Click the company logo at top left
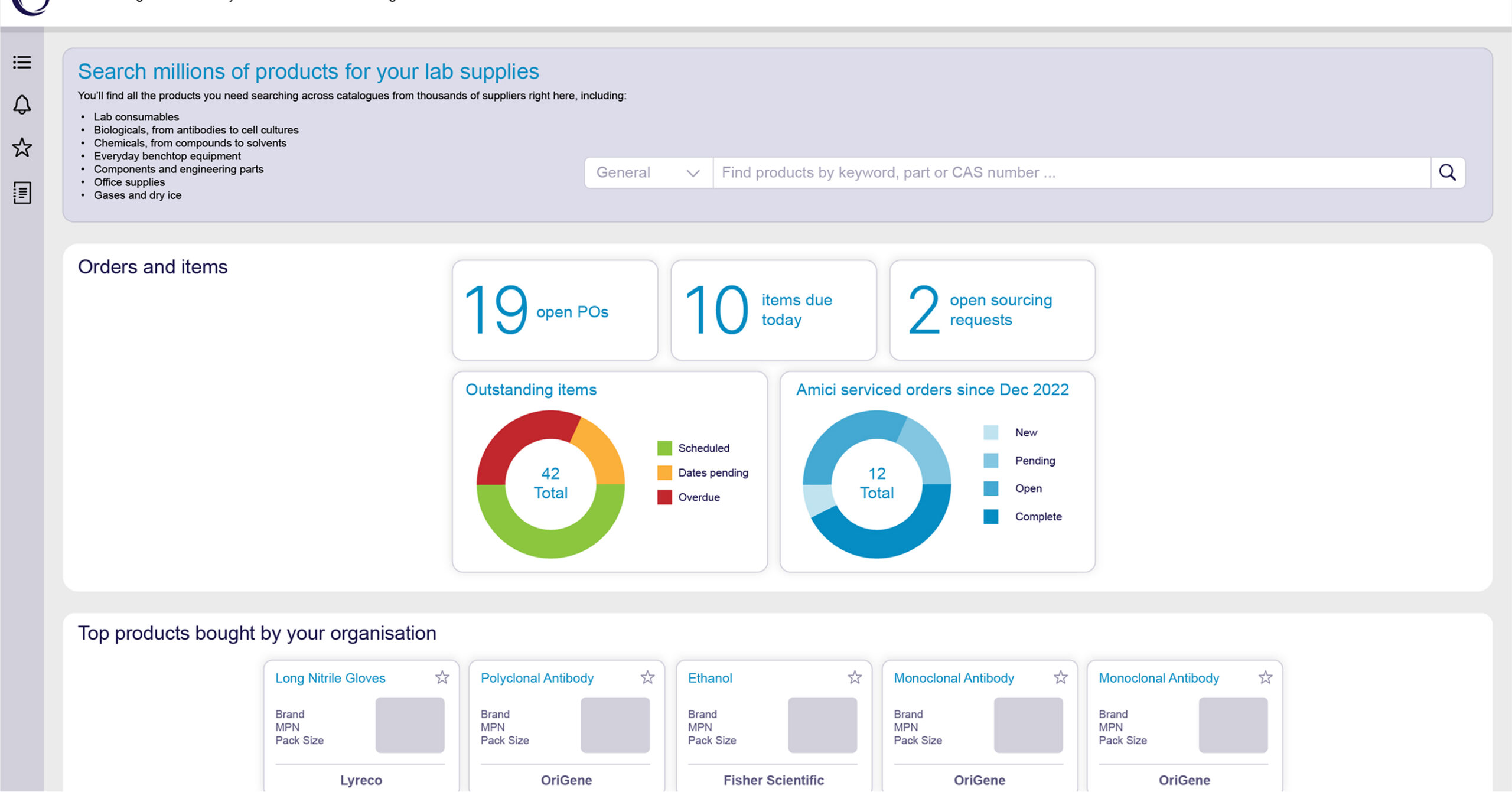The image size is (1512, 792). [x=30, y=6]
